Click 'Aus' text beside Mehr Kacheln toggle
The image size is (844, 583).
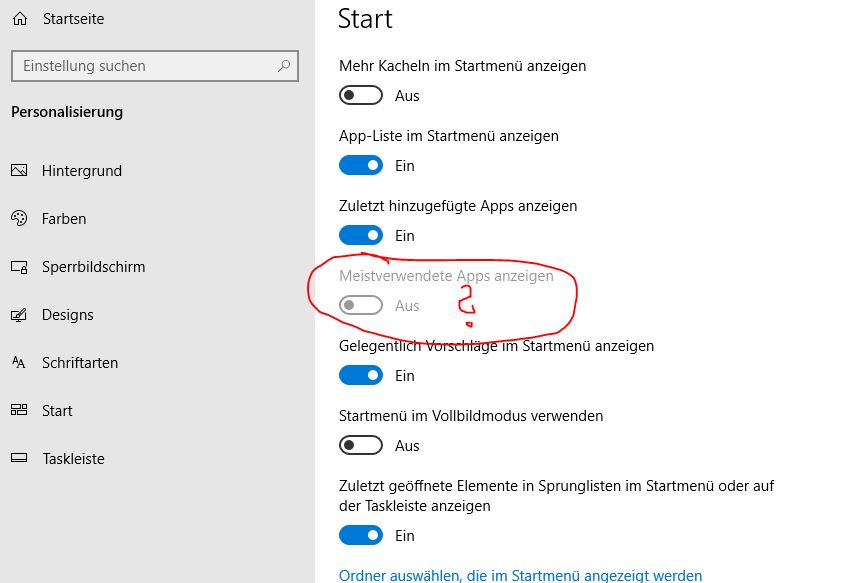click(407, 96)
